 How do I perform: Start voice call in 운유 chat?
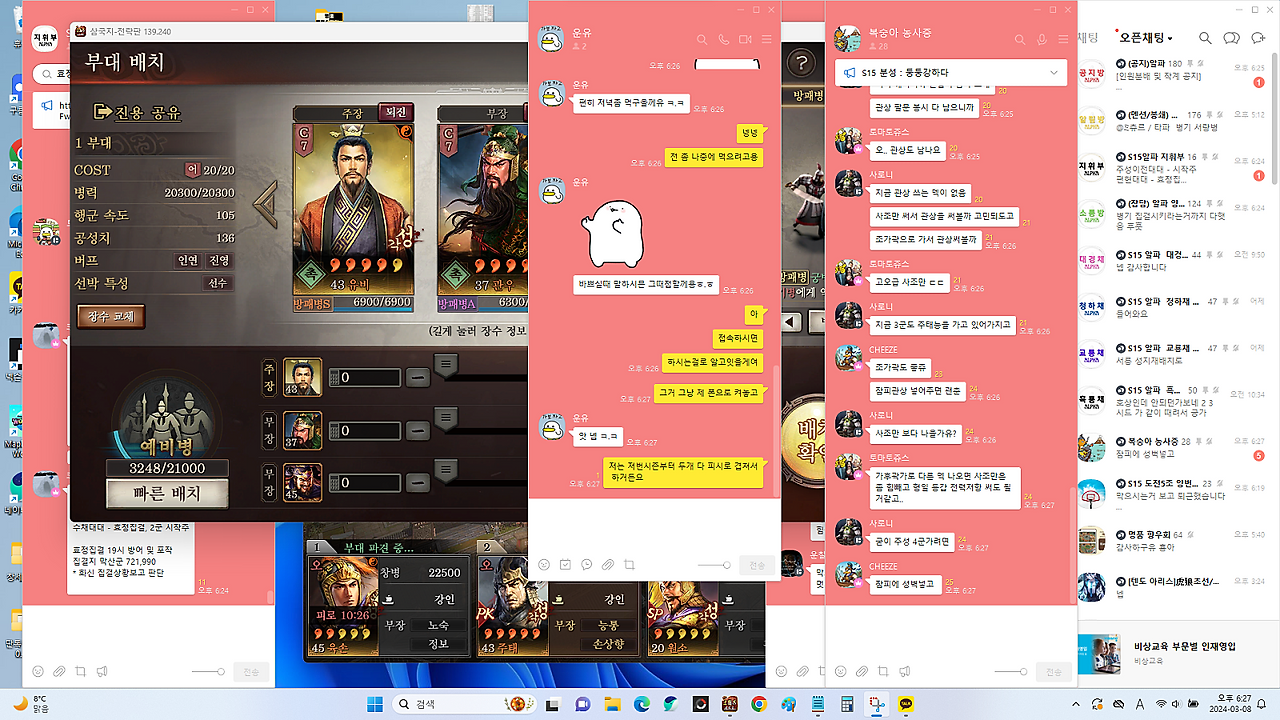coord(724,39)
